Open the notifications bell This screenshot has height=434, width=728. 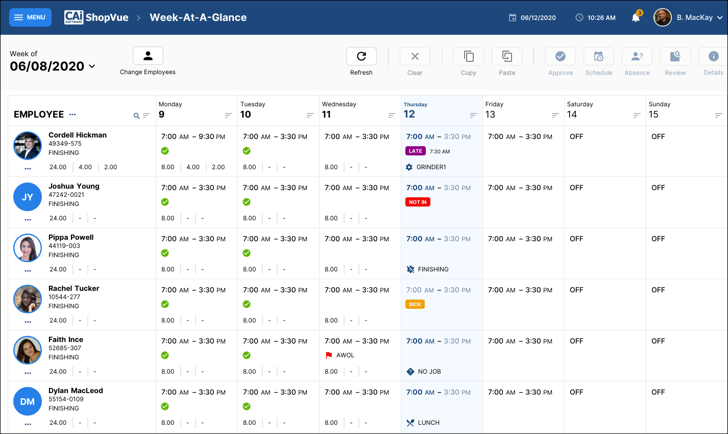tap(635, 17)
